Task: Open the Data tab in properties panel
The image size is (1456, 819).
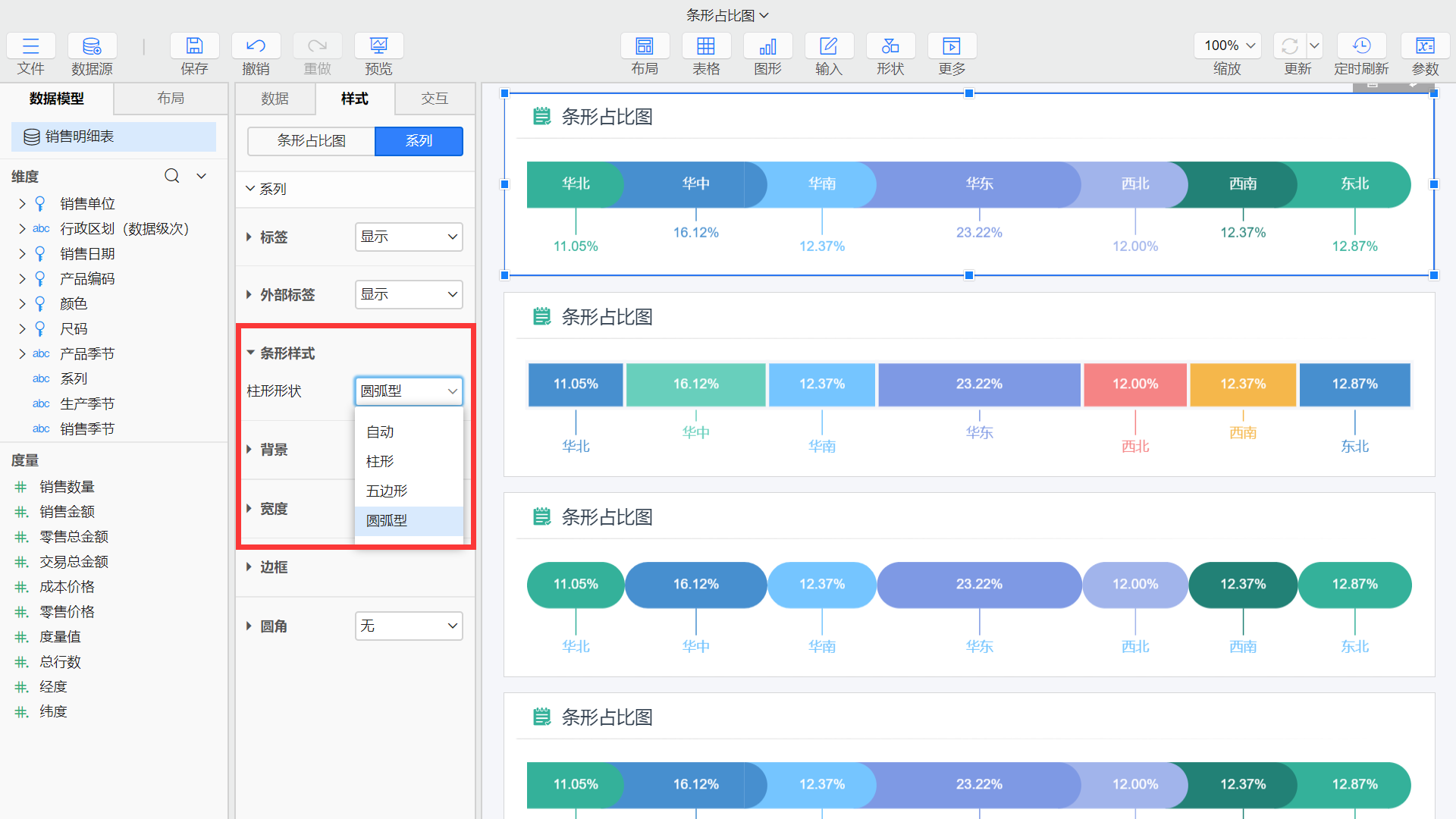Action: tap(275, 99)
